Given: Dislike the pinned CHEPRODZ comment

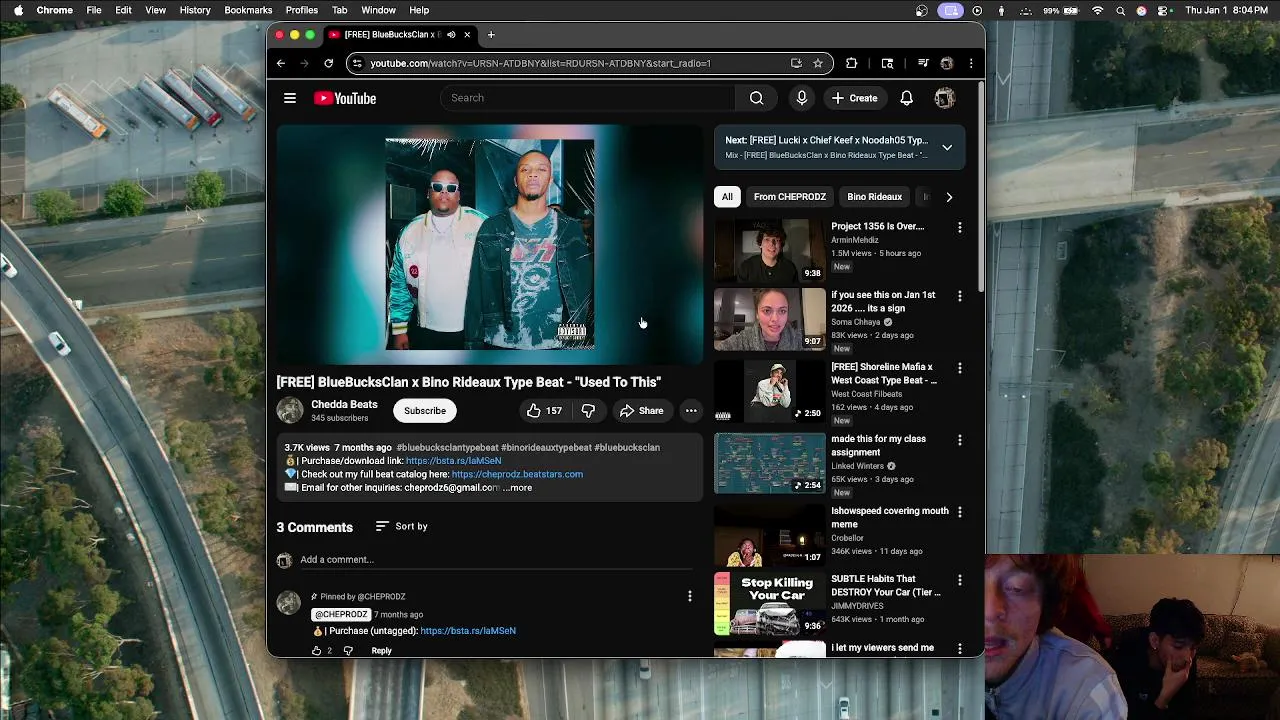Looking at the screenshot, I should 348,651.
